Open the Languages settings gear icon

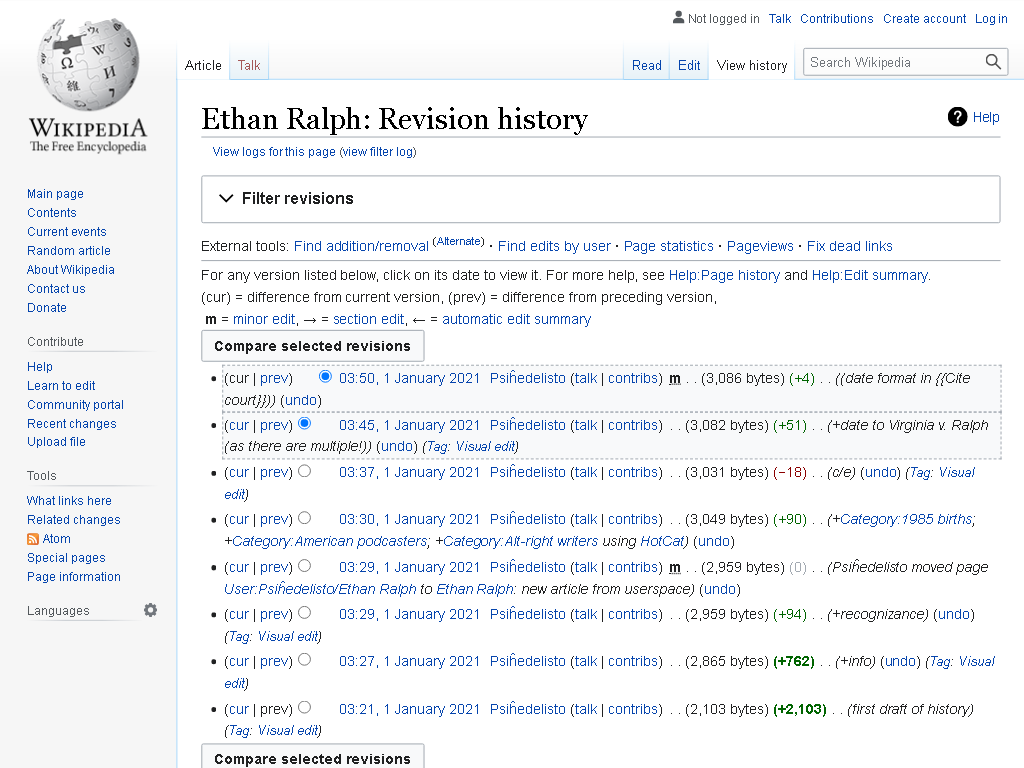pos(150,610)
